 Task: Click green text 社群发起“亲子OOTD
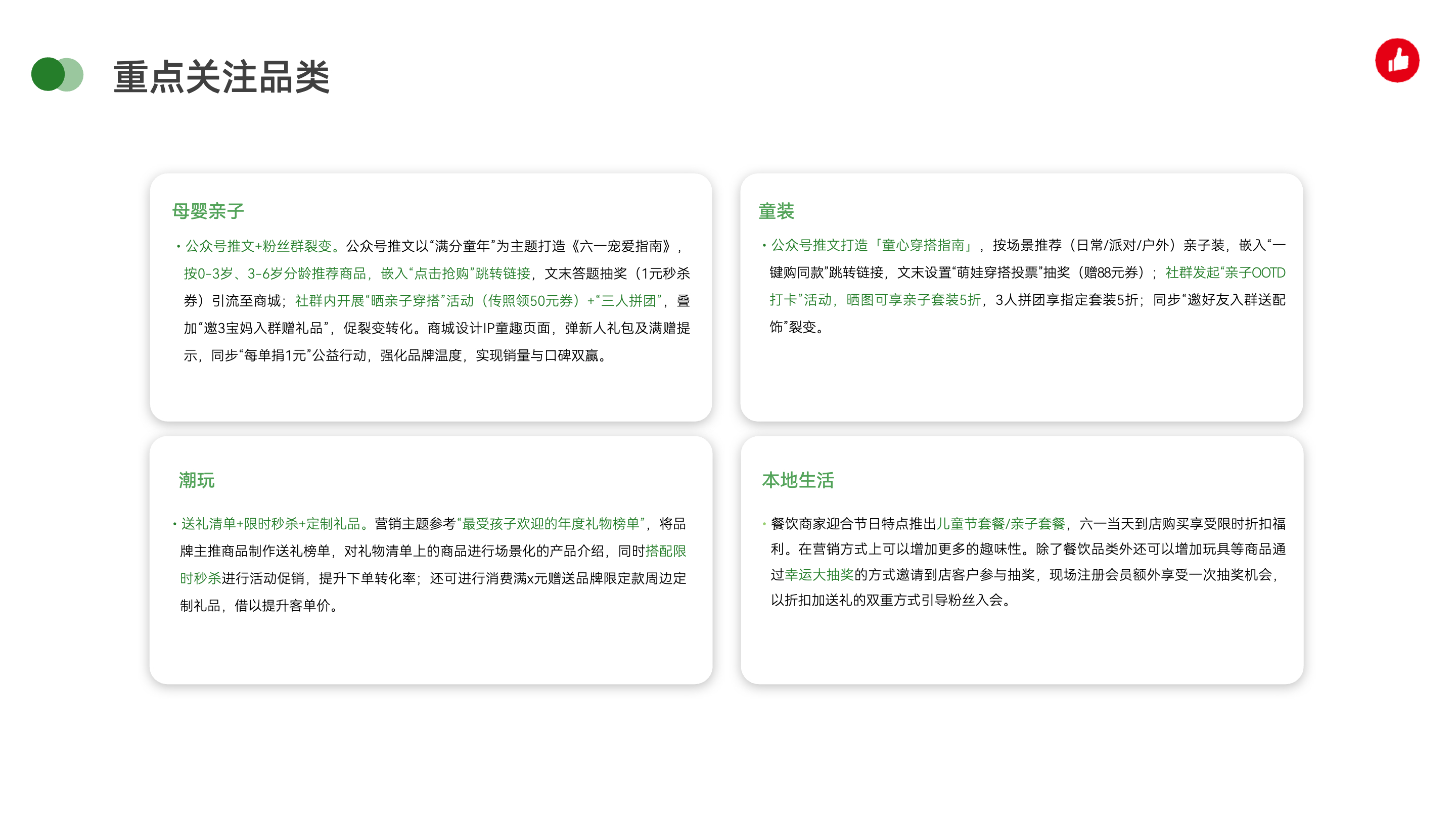(x=1225, y=273)
